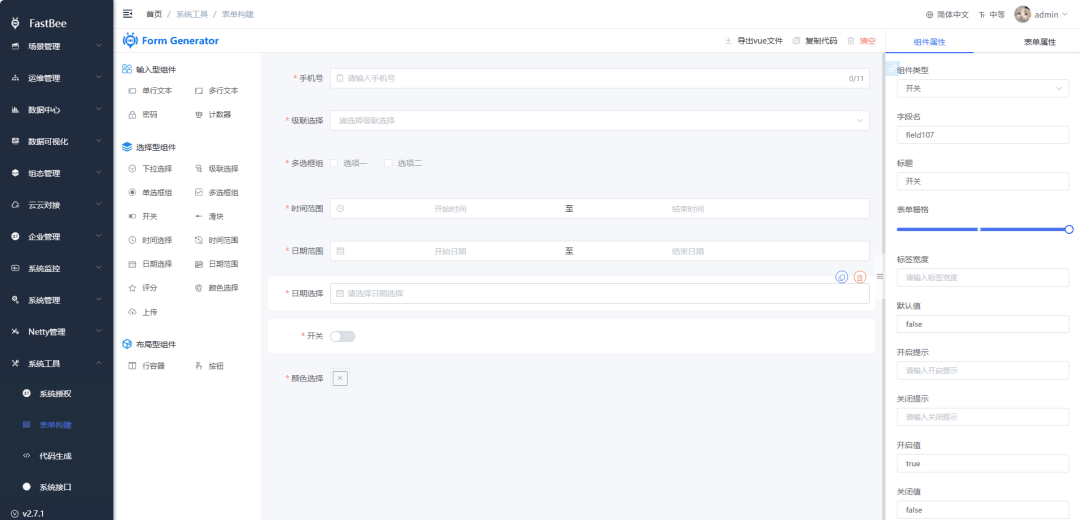Collapse the 系统工具 sidebar menu
Image resolution: width=1080 pixels, height=520 pixels.
click(x=56, y=364)
